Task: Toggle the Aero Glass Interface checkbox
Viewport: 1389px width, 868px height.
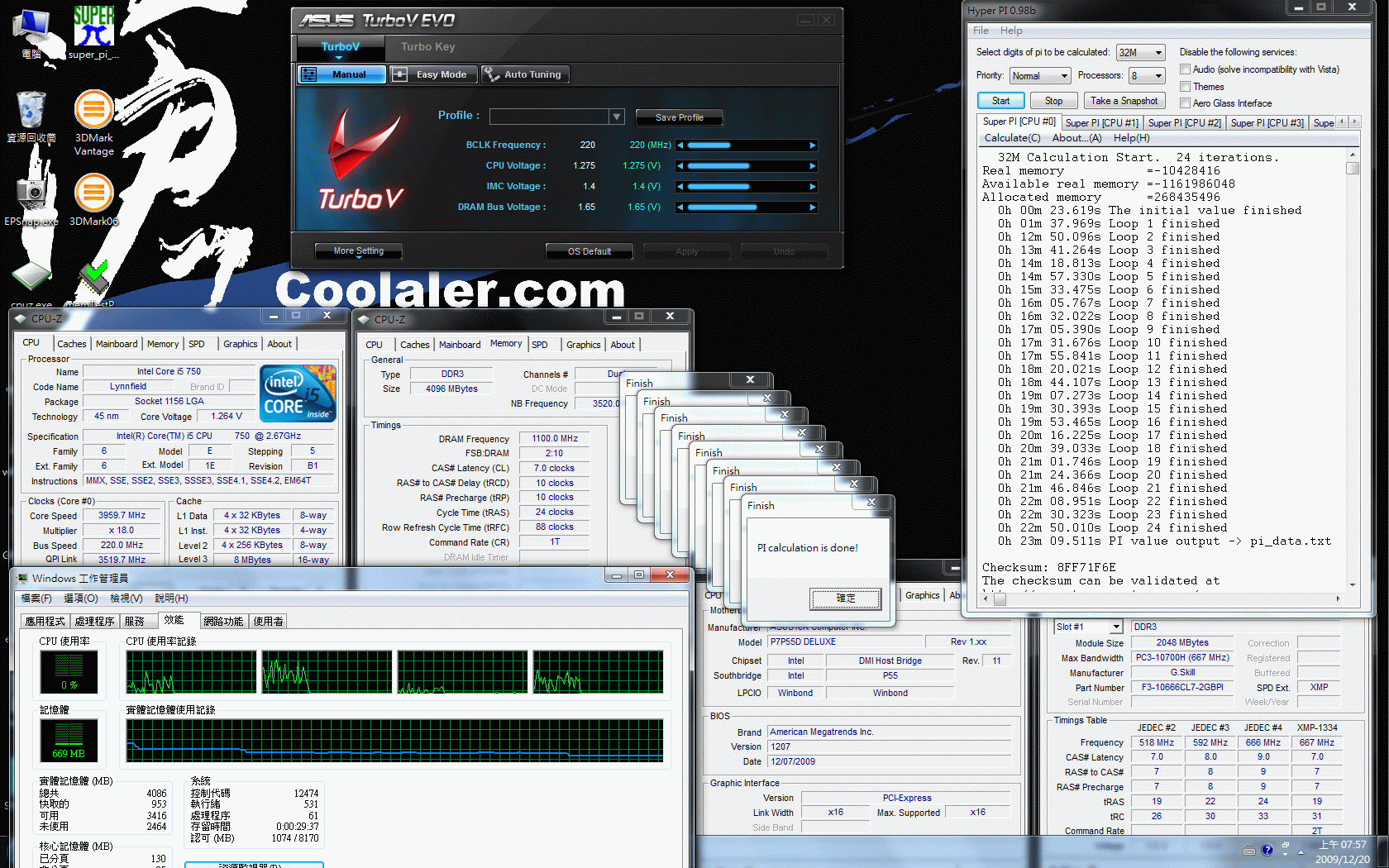Action: [x=1185, y=103]
